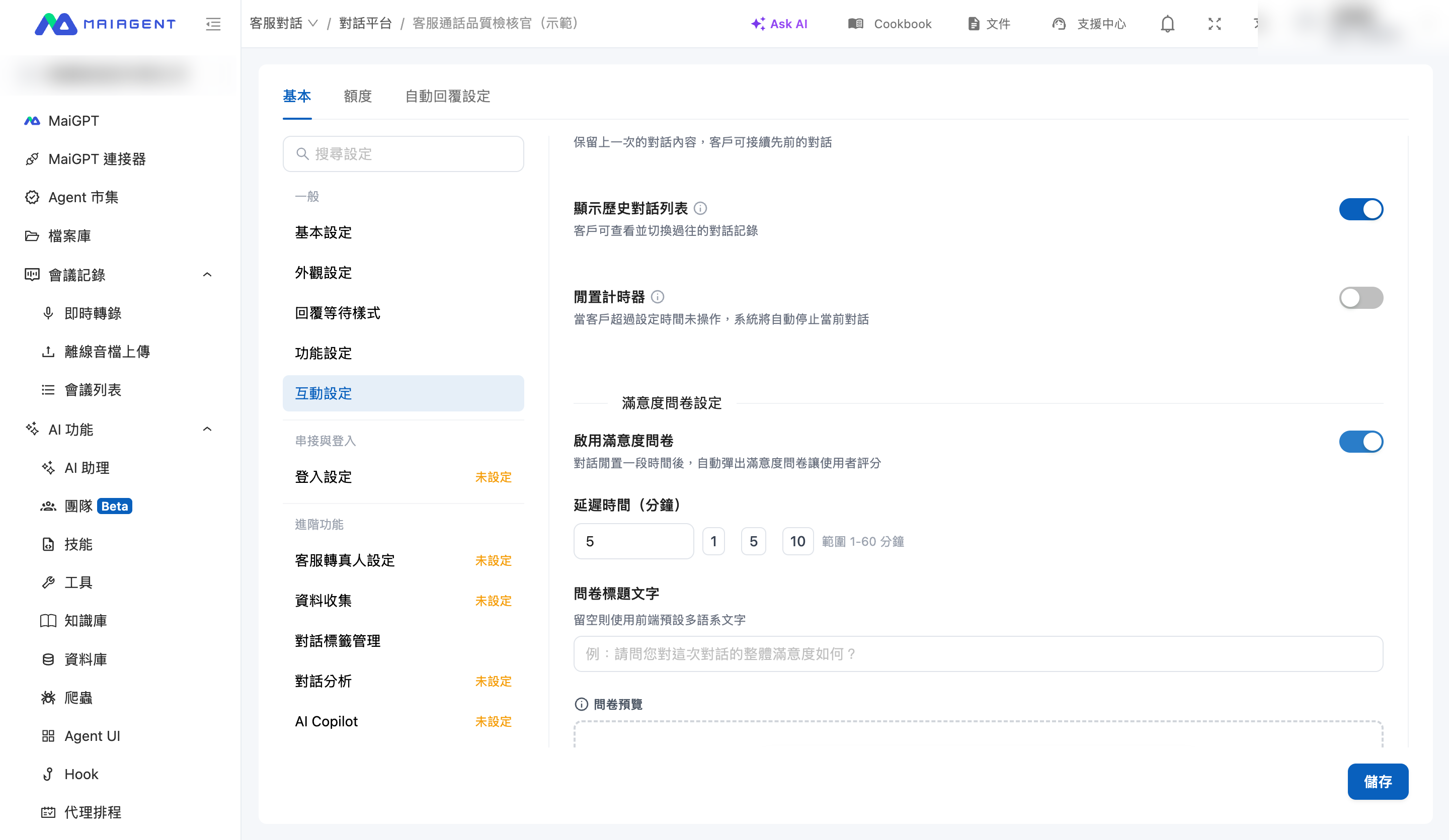Switch to 自動回覆設定 tab
This screenshot has height=840, width=1449.
click(447, 96)
